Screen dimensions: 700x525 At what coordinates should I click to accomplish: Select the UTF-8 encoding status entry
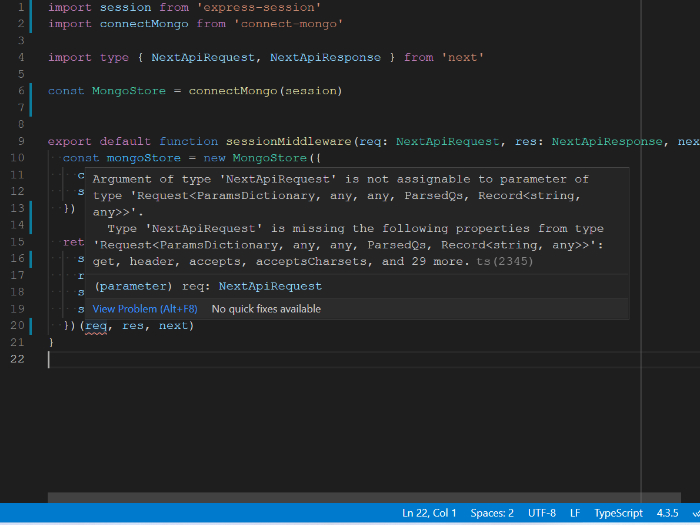542,513
